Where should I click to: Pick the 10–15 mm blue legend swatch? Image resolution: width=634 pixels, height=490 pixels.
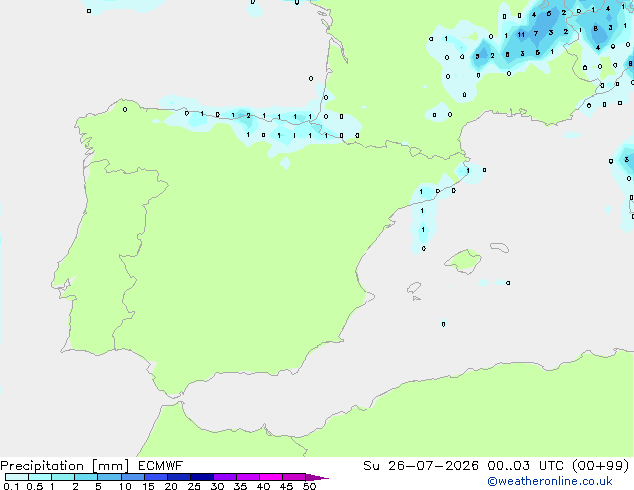132,477
